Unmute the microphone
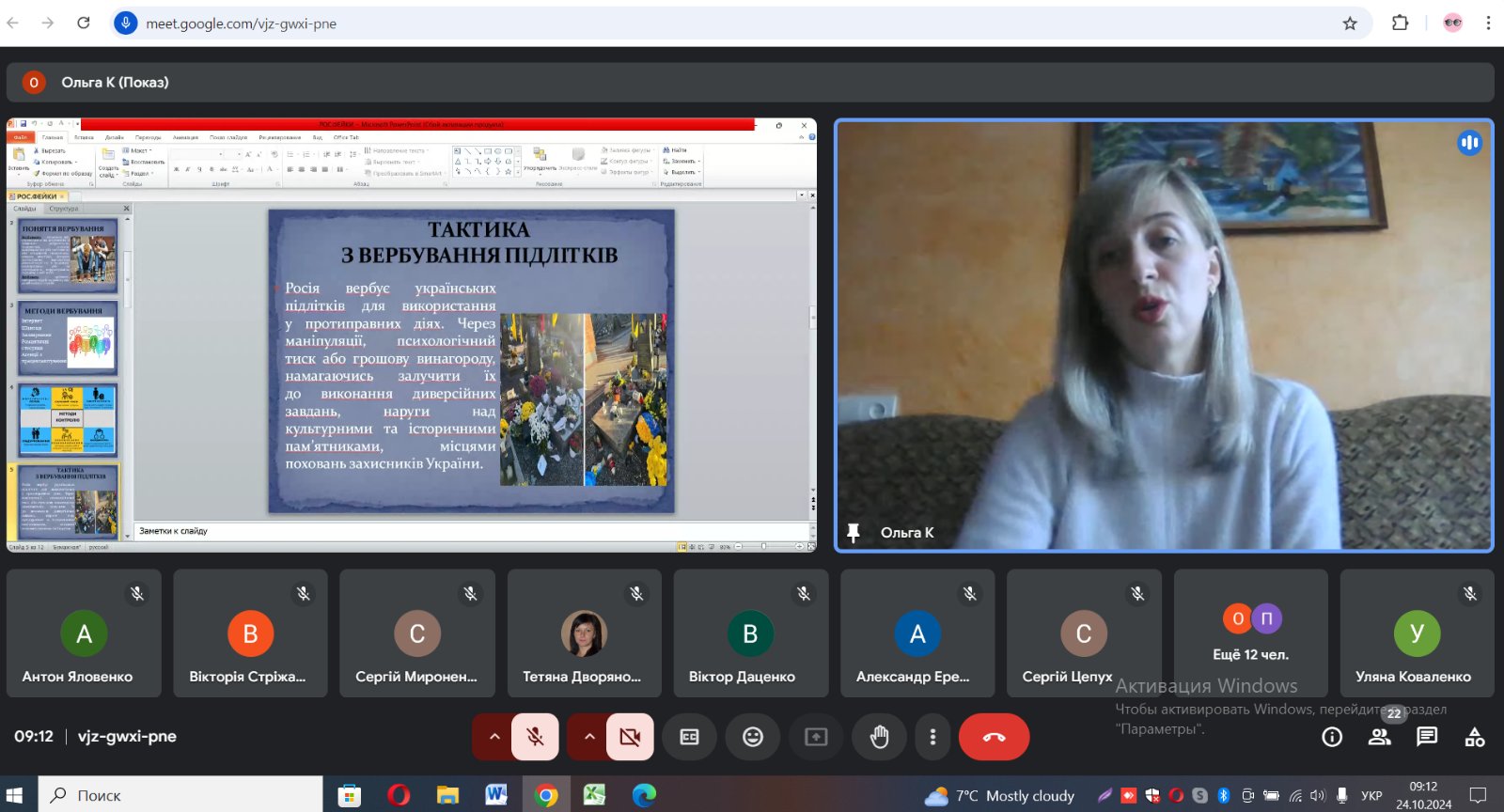Viewport: 1504px width, 812px height. point(536,737)
